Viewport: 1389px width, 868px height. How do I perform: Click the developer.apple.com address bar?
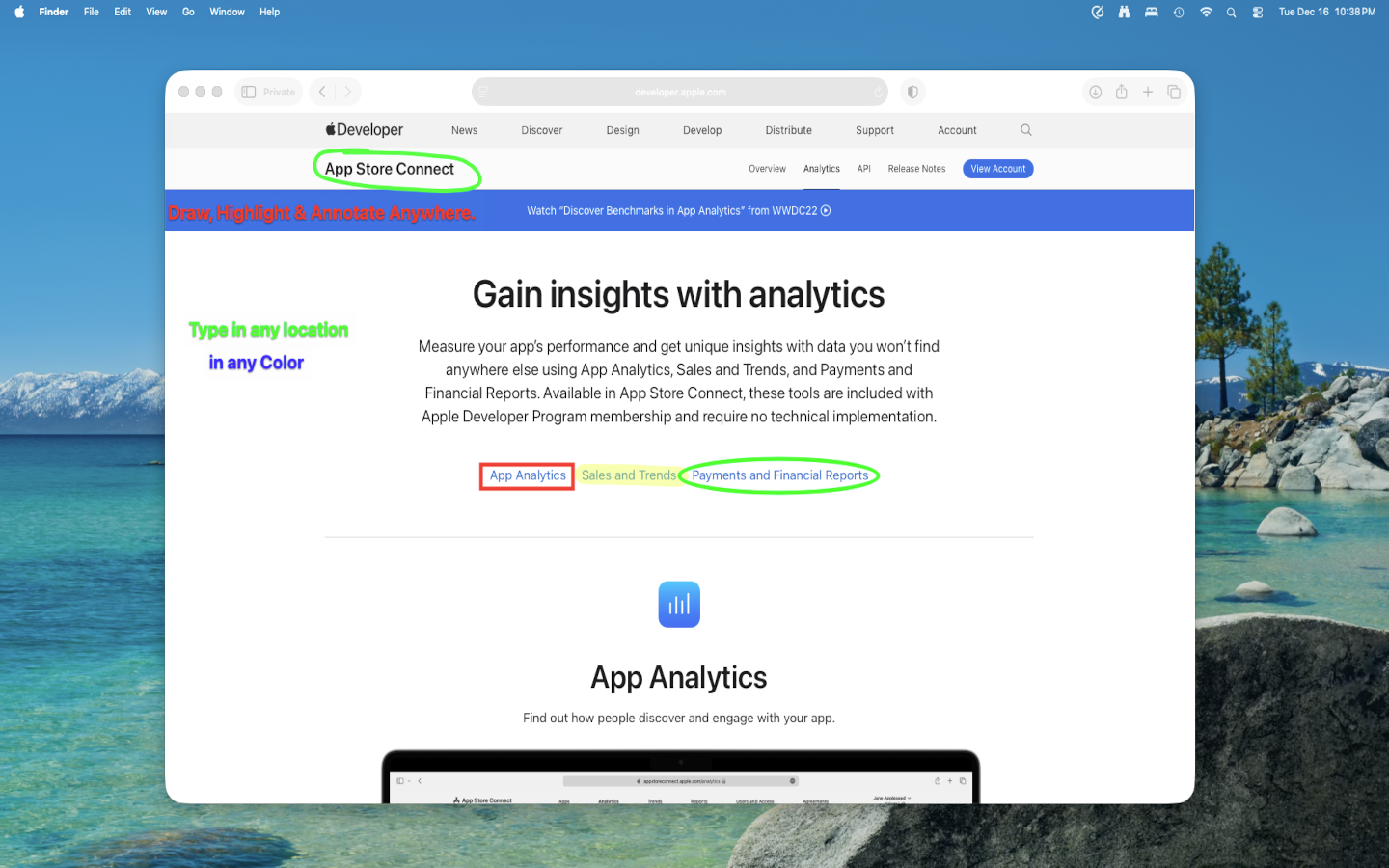coord(680,93)
